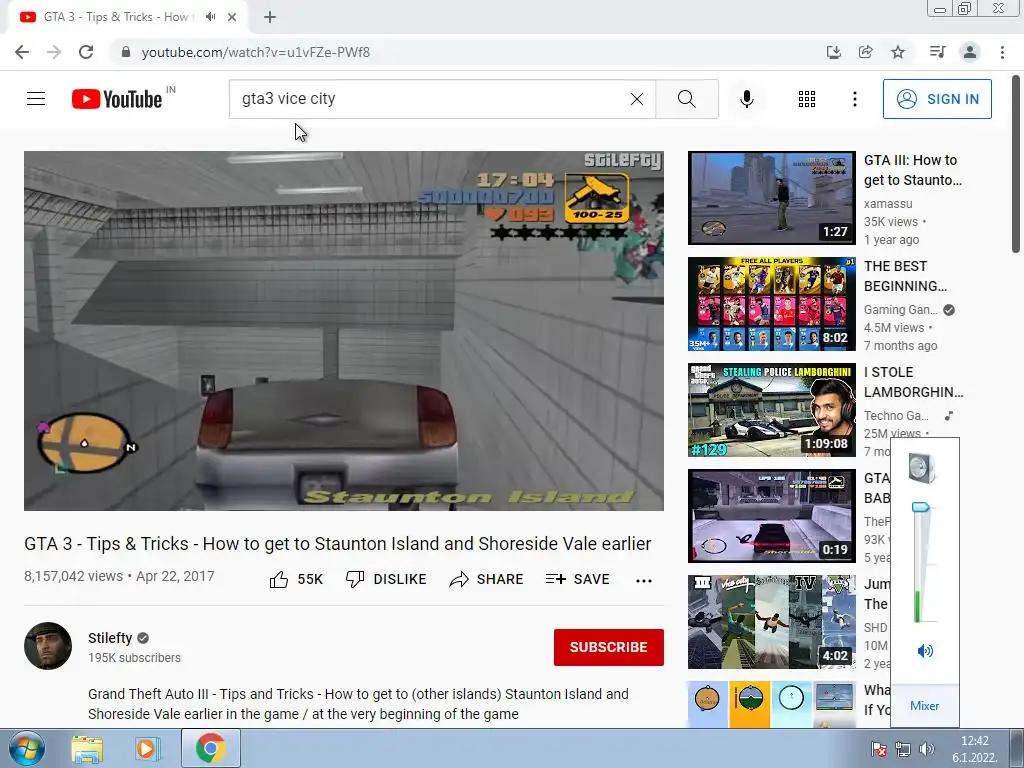Save the video to a playlist
This screenshot has height=768, width=1024.
coord(578,579)
